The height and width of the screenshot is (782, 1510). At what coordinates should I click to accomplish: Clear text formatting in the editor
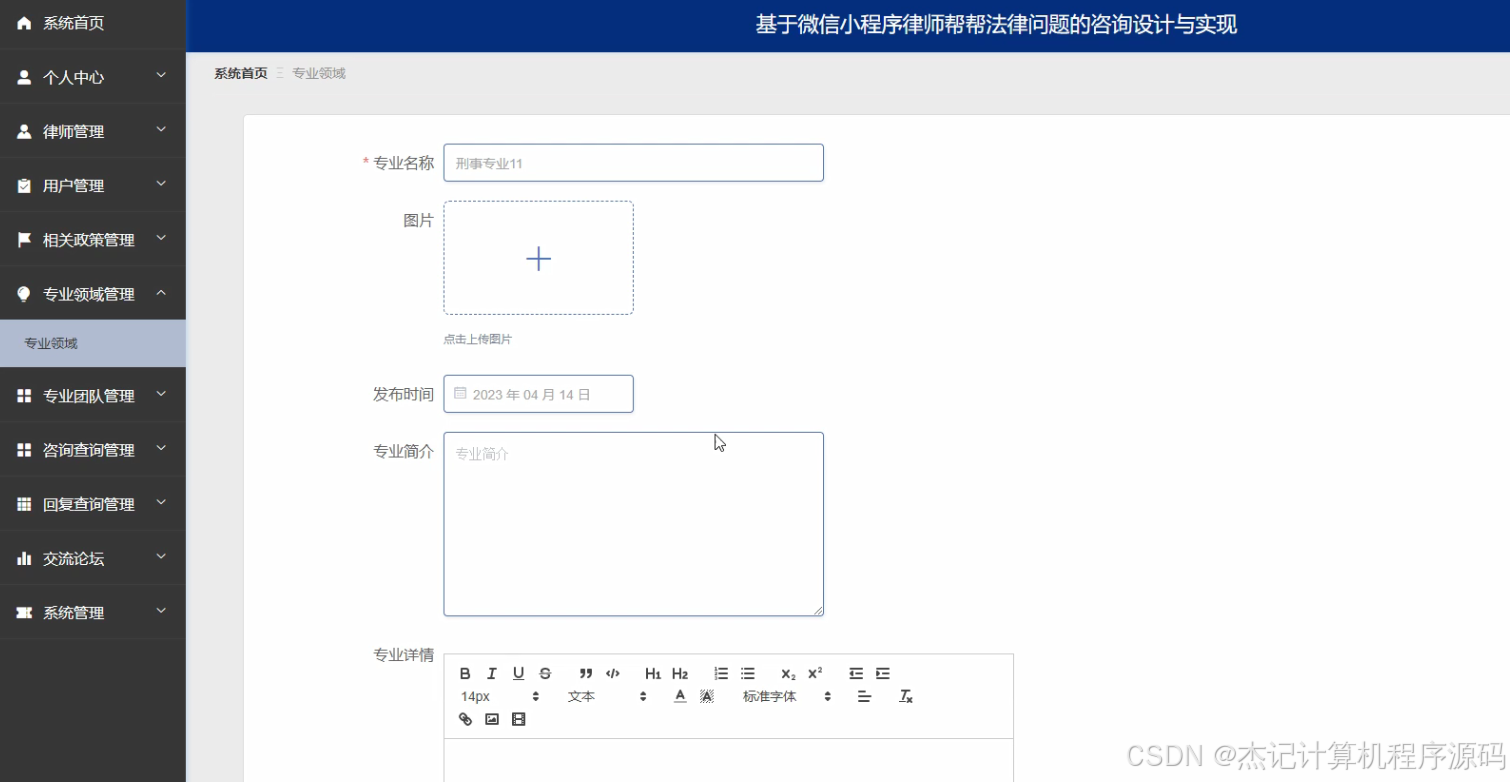pyautogui.click(x=906, y=696)
